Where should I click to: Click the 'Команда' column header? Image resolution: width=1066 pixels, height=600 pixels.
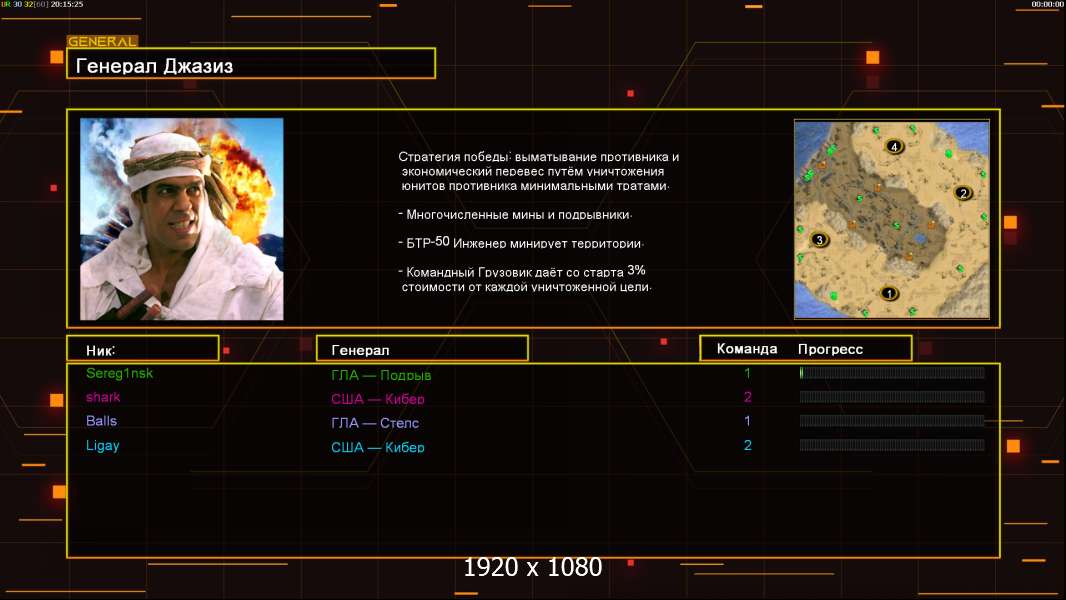click(x=746, y=349)
